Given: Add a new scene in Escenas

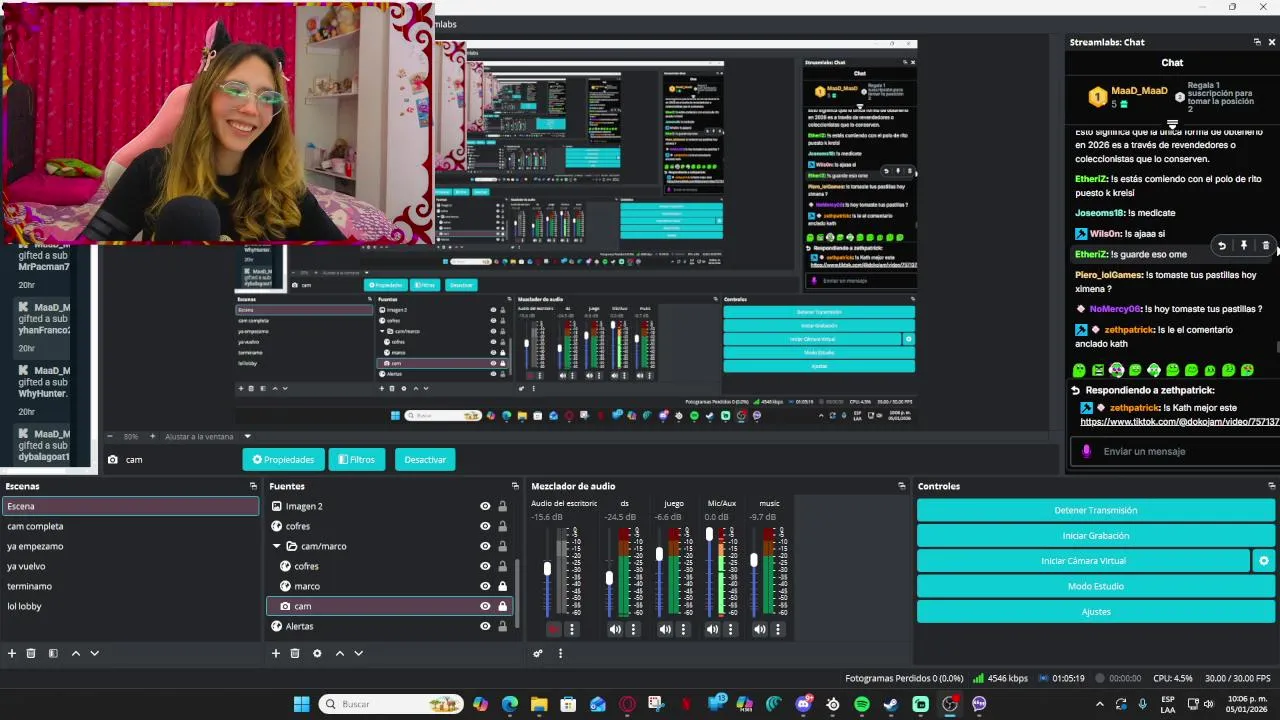Looking at the screenshot, I should click(12, 653).
